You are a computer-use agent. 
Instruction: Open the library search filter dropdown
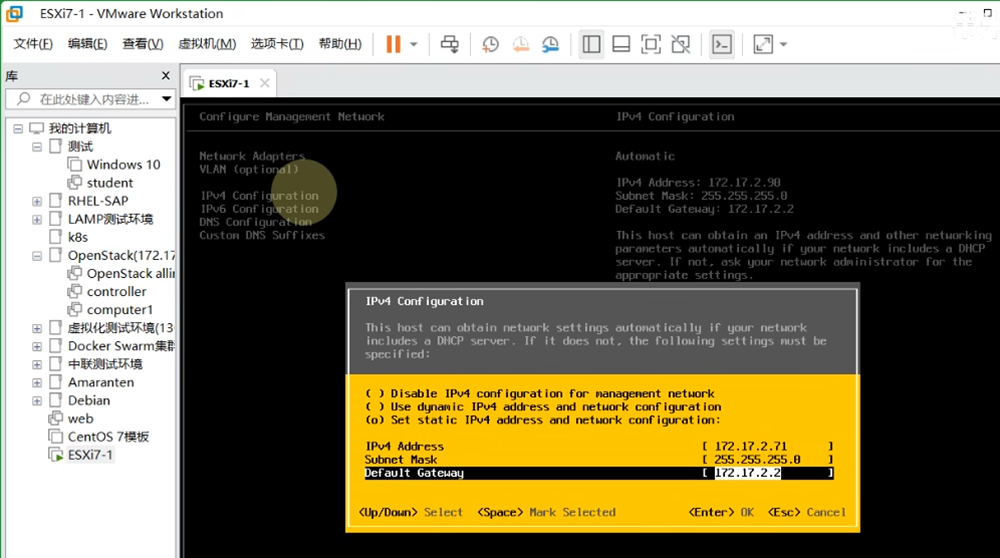pyautogui.click(x=166, y=99)
